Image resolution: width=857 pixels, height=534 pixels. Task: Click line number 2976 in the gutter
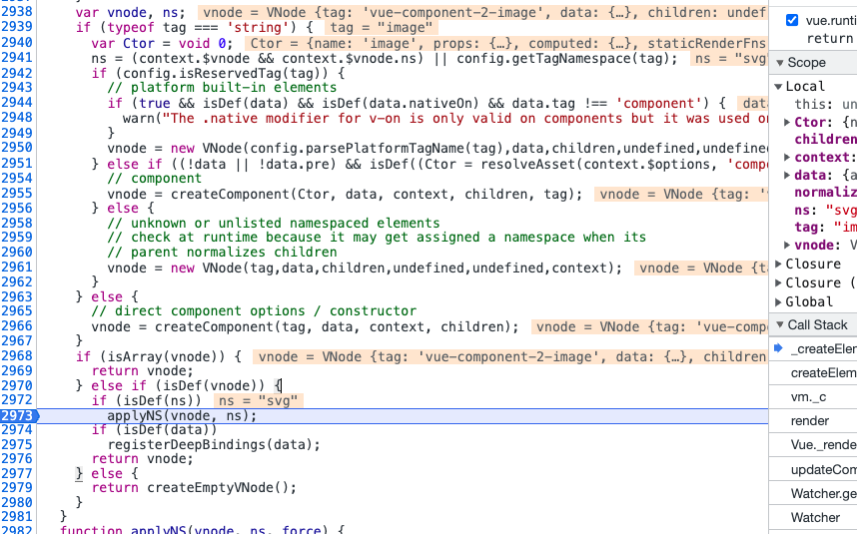(16, 459)
